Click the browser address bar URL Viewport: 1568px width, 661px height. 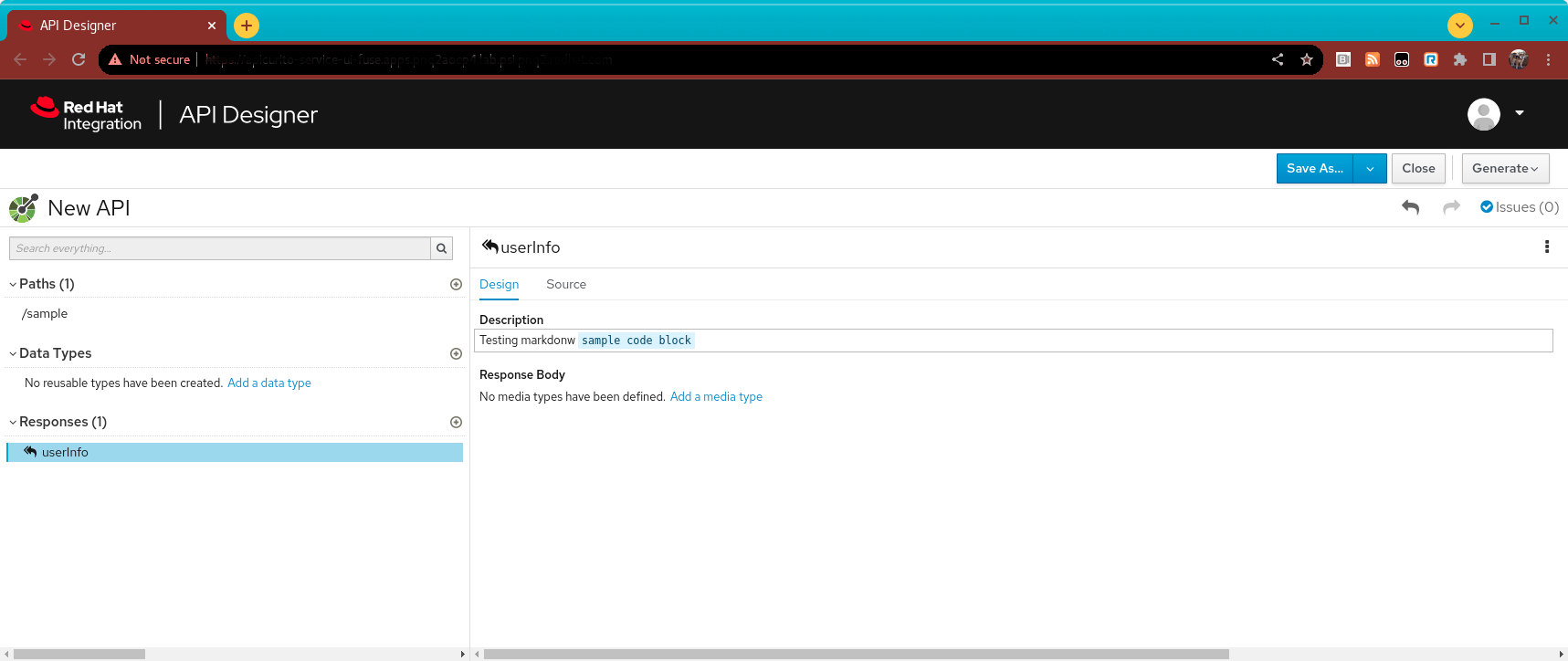pyautogui.click(x=408, y=59)
